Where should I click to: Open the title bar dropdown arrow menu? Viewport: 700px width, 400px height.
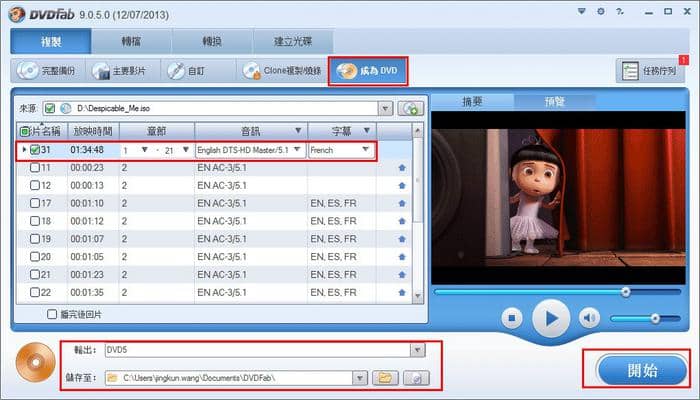click(581, 12)
